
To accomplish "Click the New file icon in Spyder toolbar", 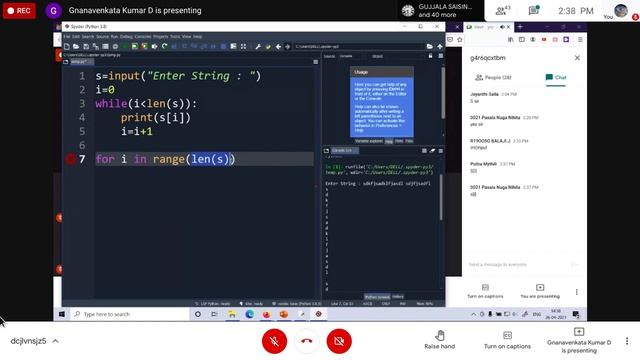I will tap(67, 47).
